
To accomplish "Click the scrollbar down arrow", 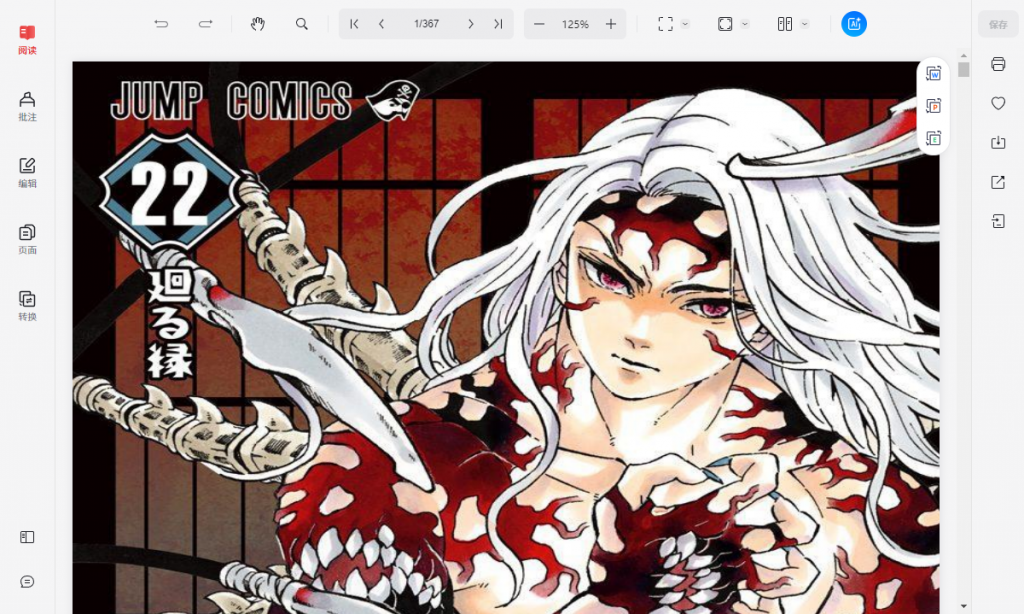I will point(963,607).
